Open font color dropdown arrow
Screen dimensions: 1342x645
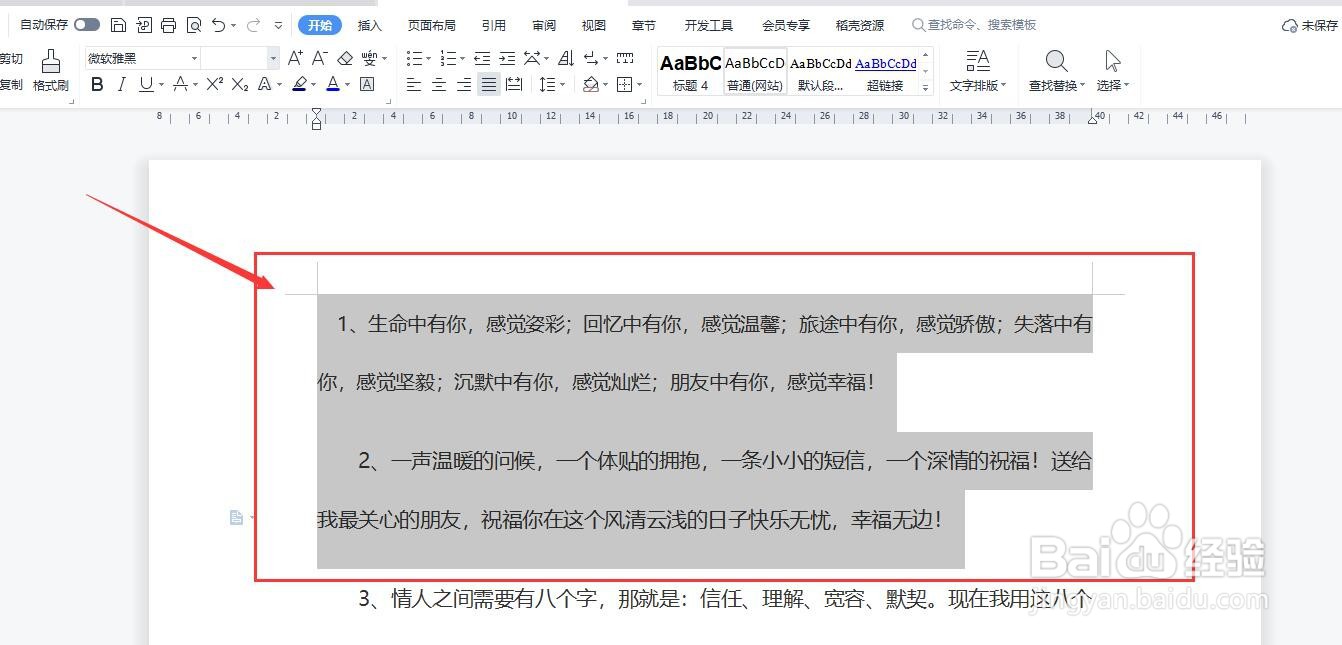(348, 86)
